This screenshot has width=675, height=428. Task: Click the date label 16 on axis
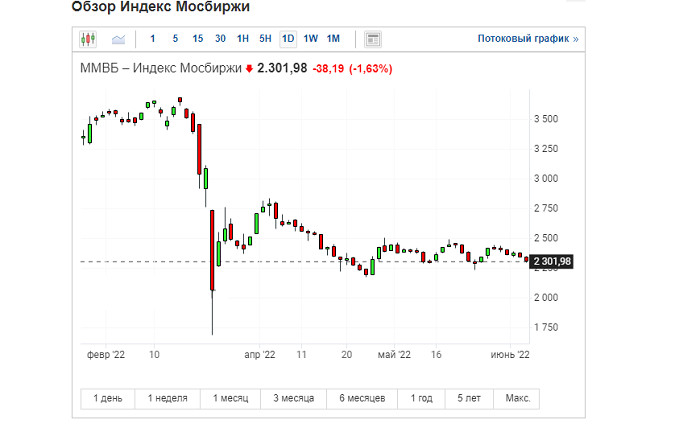tap(436, 355)
